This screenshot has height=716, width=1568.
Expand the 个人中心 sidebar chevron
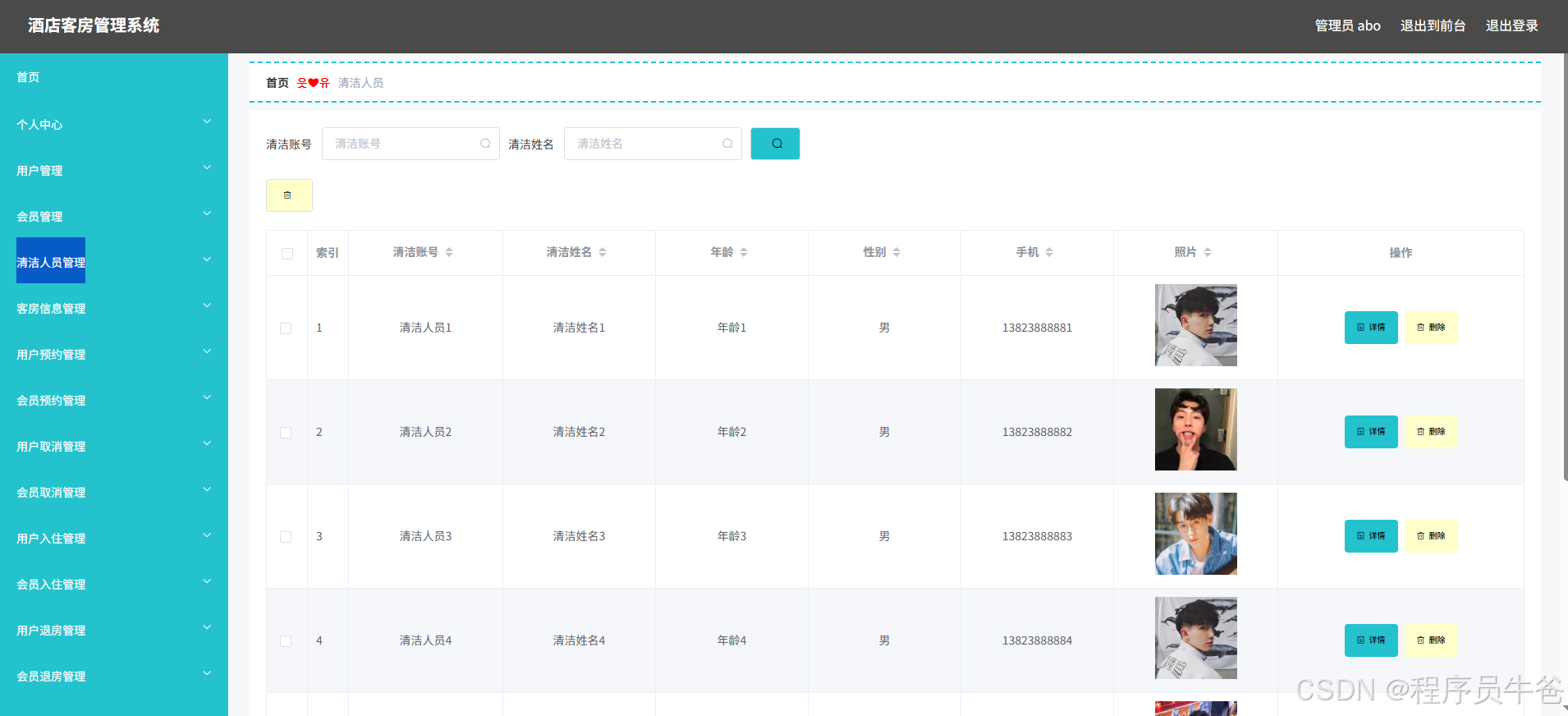[207, 122]
